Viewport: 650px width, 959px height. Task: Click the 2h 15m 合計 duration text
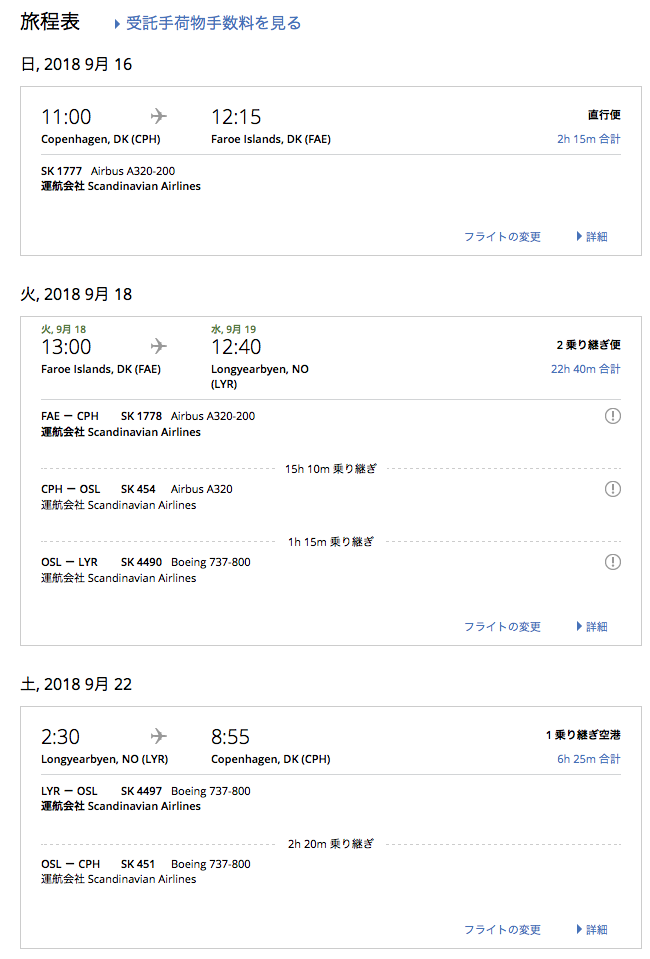[x=588, y=139]
